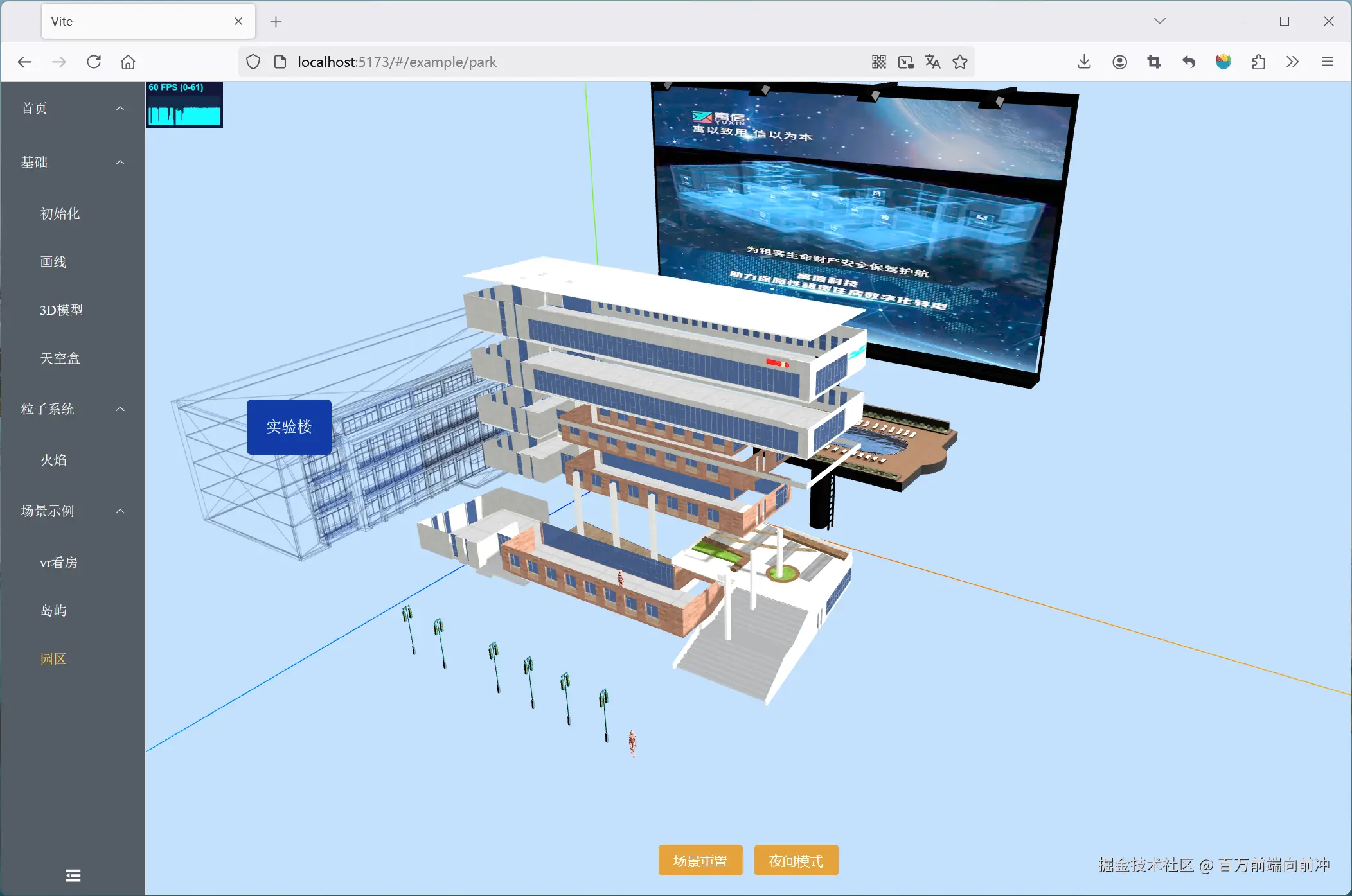1352x896 pixels.
Task: Click the browser home icon
Action: [x=128, y=62]
